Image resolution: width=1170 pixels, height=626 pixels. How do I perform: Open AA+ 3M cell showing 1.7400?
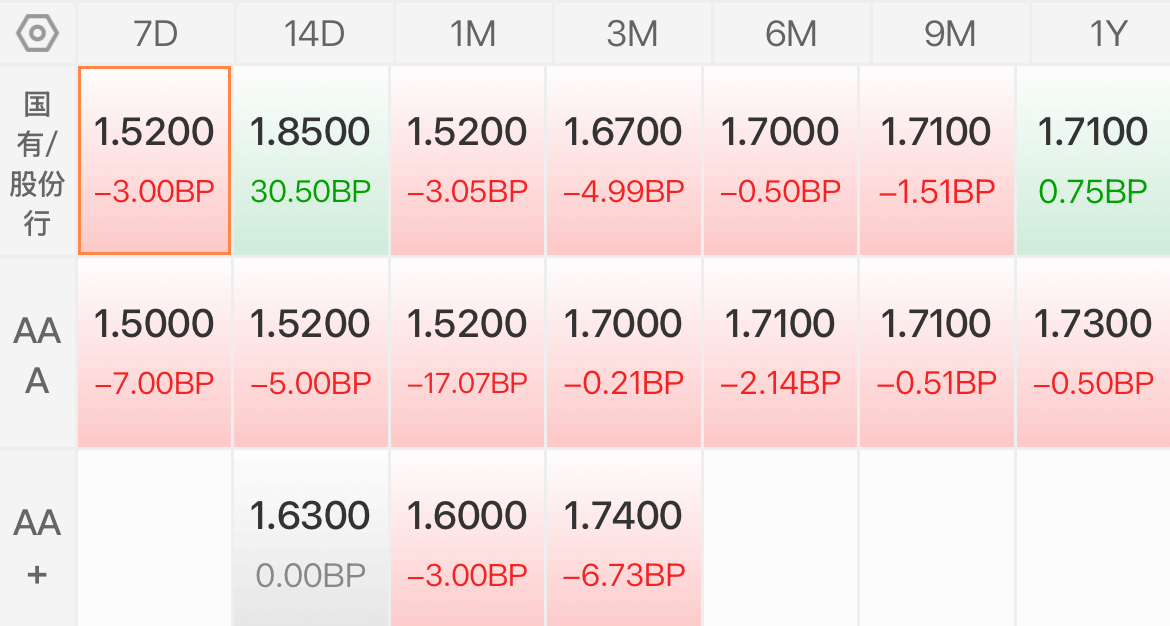click(x=624, y=538)
